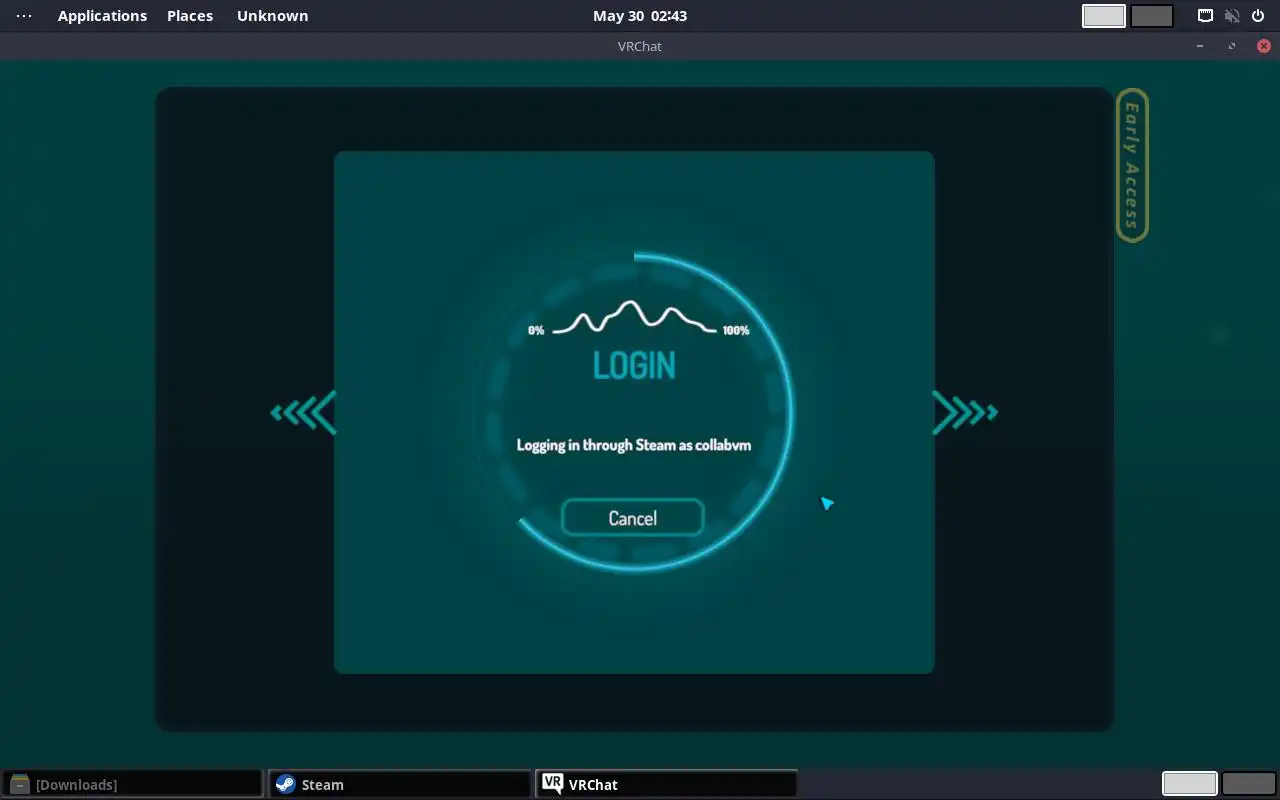1280x800 pixels.
Task: Click the right triple-chevron arrow
Action: [x=965, y=412]
